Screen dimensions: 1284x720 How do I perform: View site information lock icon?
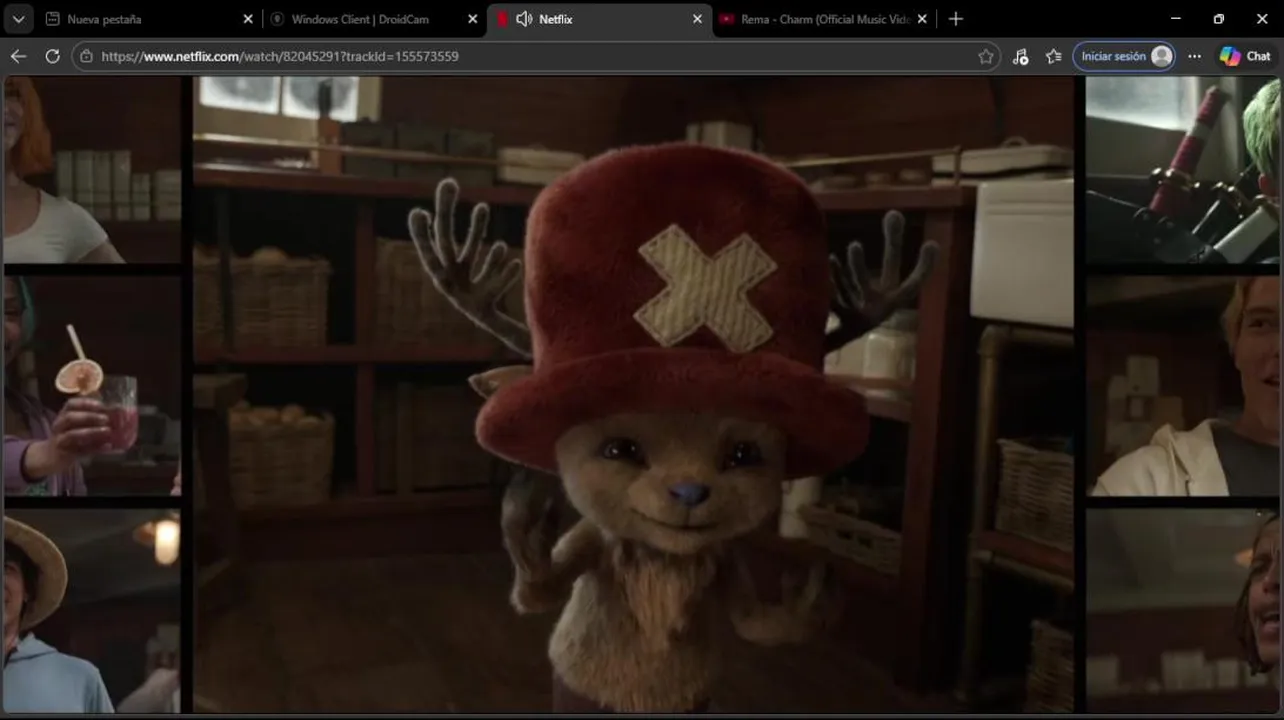[x=86, y=56]
